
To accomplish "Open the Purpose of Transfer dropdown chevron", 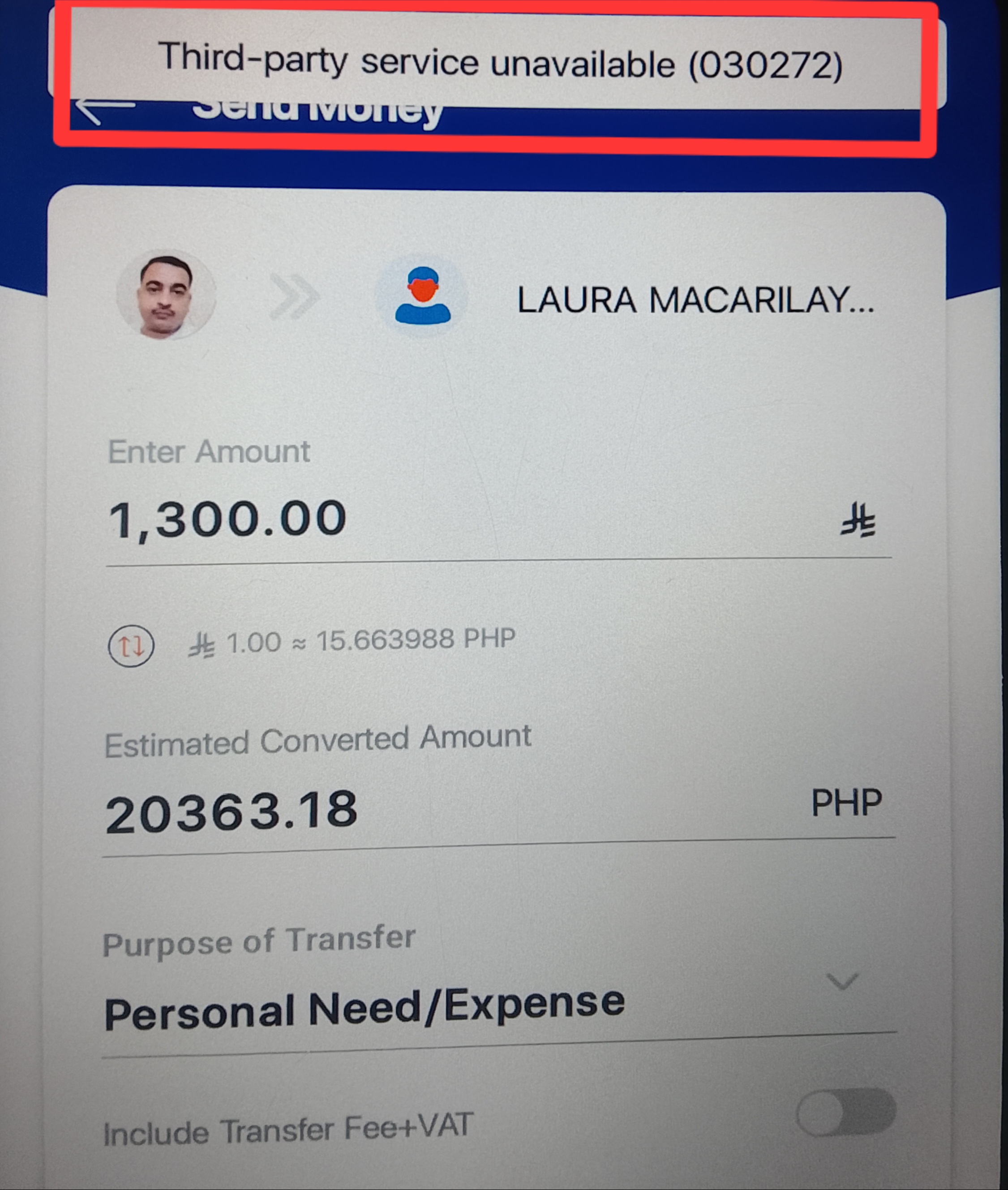I will (x=842, y=981).
